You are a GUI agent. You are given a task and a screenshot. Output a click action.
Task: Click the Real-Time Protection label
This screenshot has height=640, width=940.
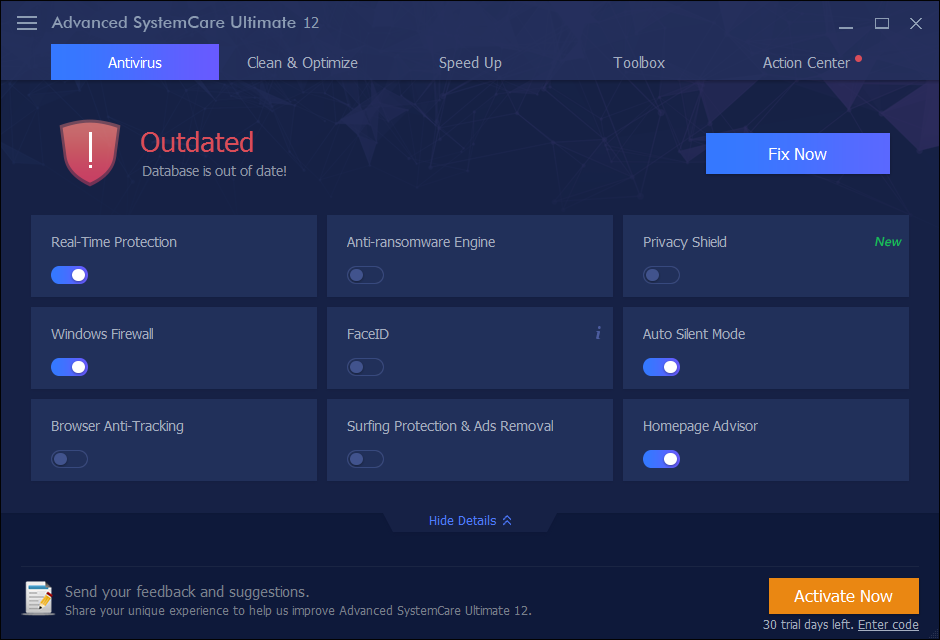point(114,242)
